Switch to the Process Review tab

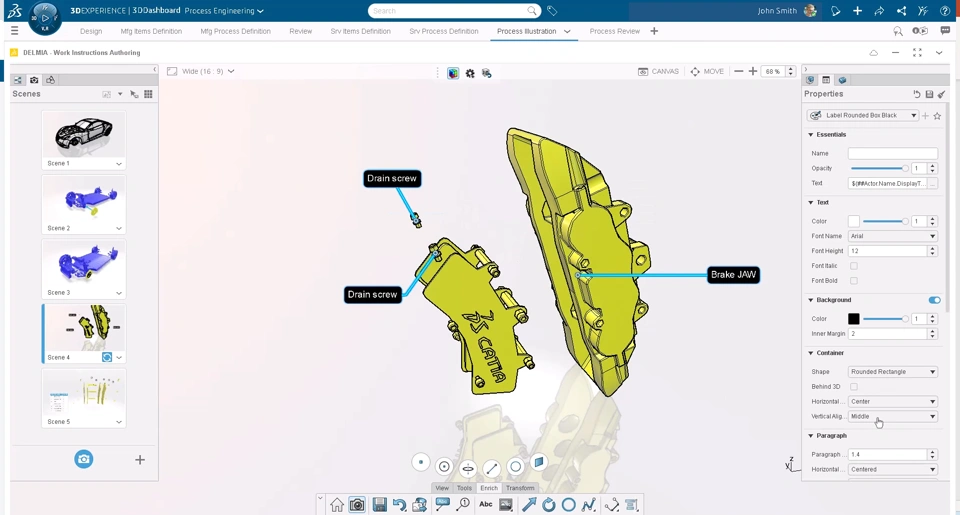[615, 31]
